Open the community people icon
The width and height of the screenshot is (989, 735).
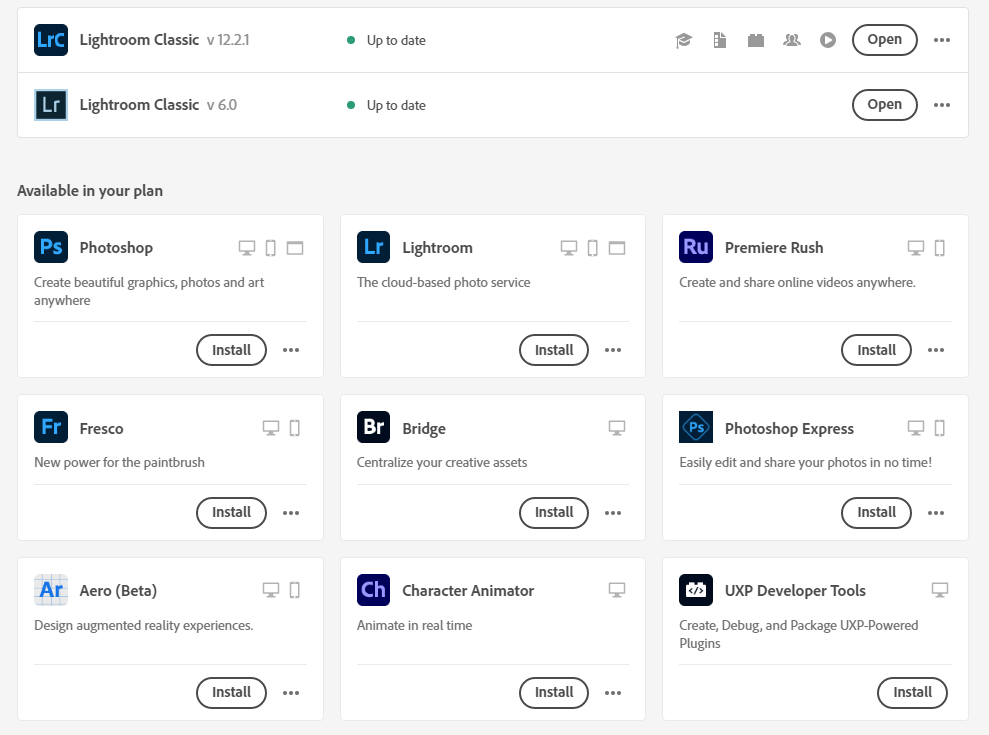pyautogui.click(x=792, y=40)
